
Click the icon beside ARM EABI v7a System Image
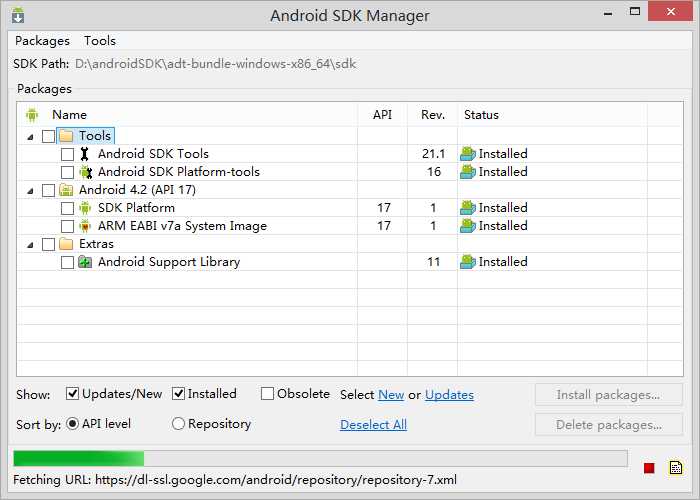pos(85,226)
